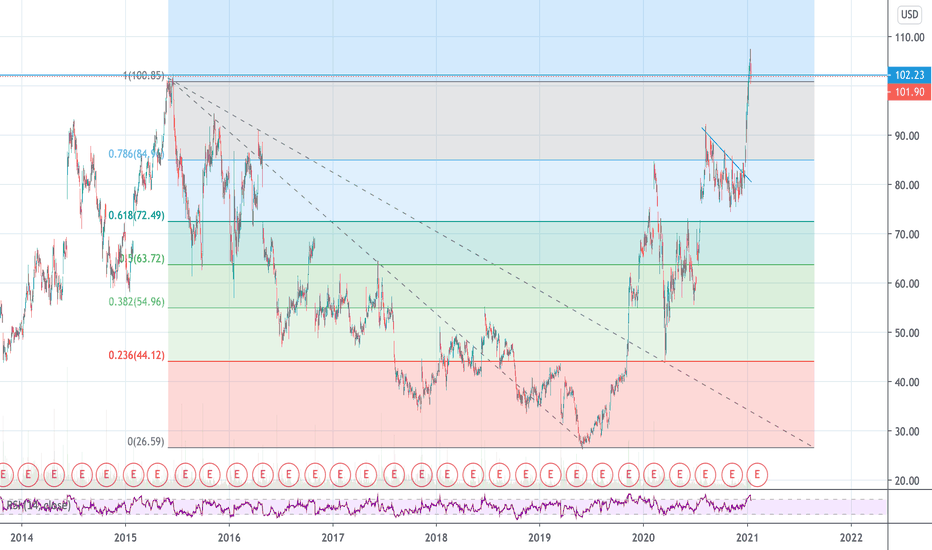Open the RSI(14, close) indicator legend
The width and height of the screenshot is (932, 550).
[37, 505]
